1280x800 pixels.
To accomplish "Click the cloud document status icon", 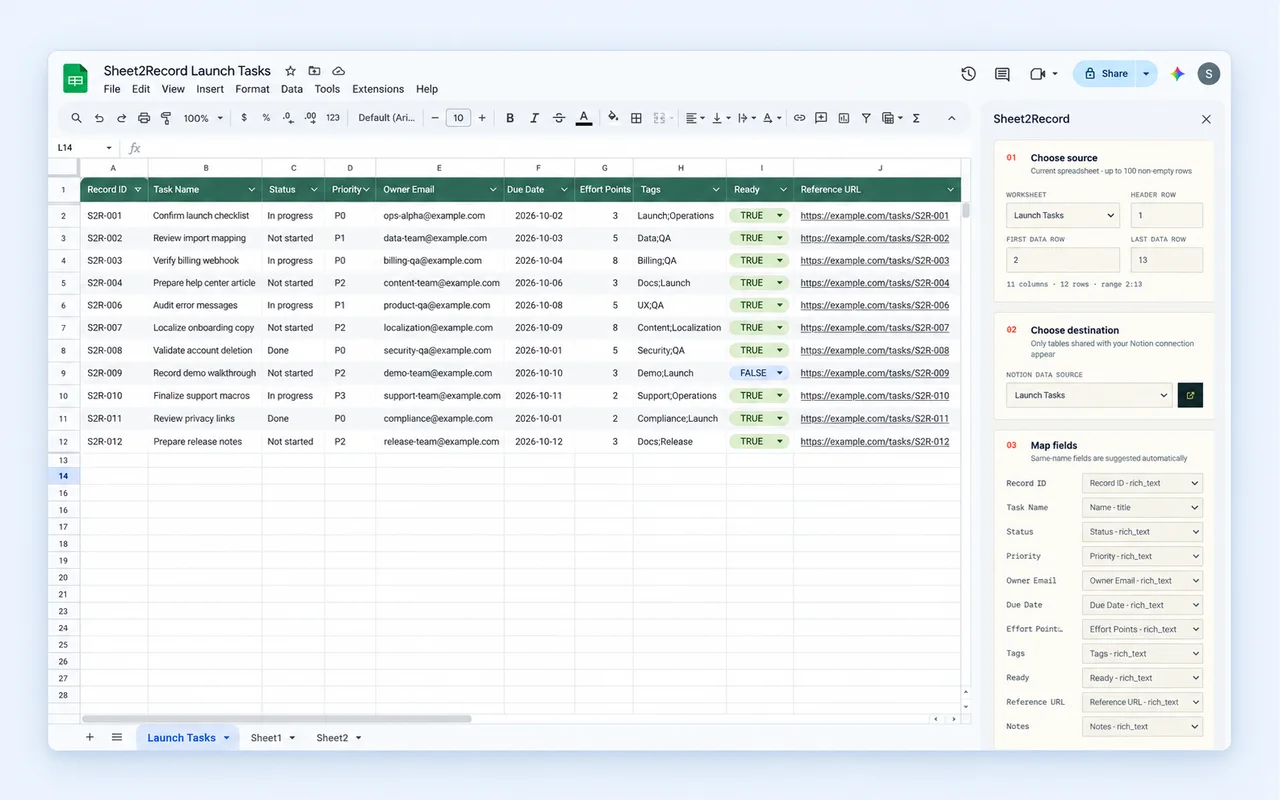I will 338,71.
